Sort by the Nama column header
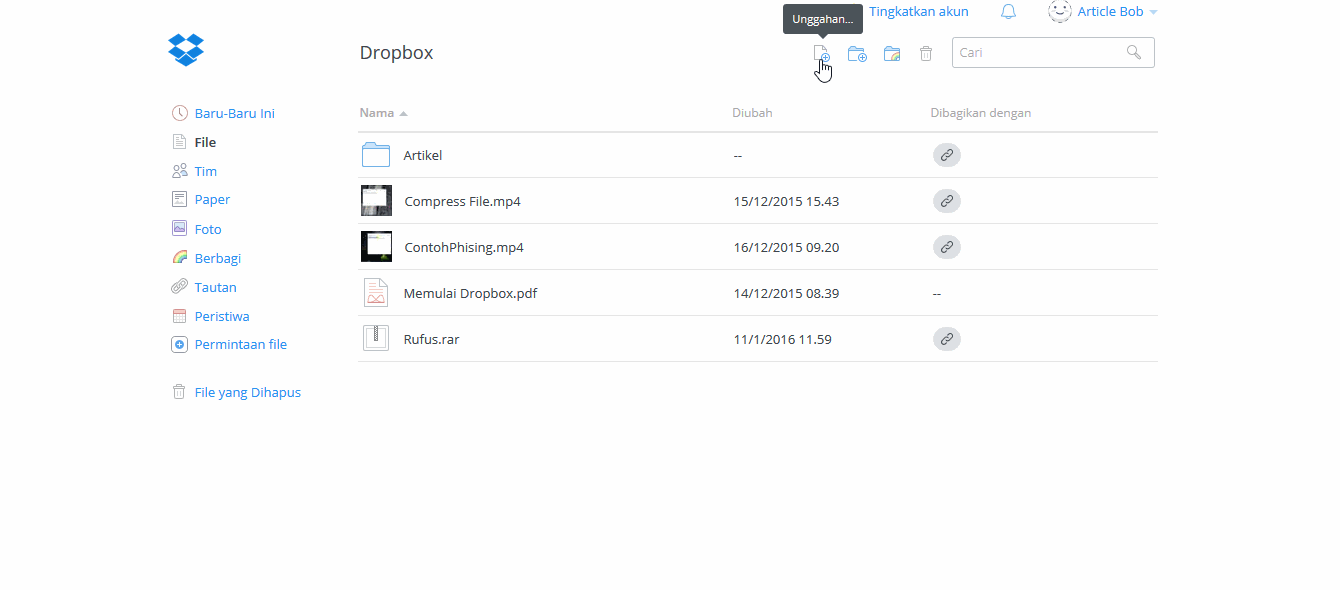This screenshot has width=1340, height=590. pos(377,113)
